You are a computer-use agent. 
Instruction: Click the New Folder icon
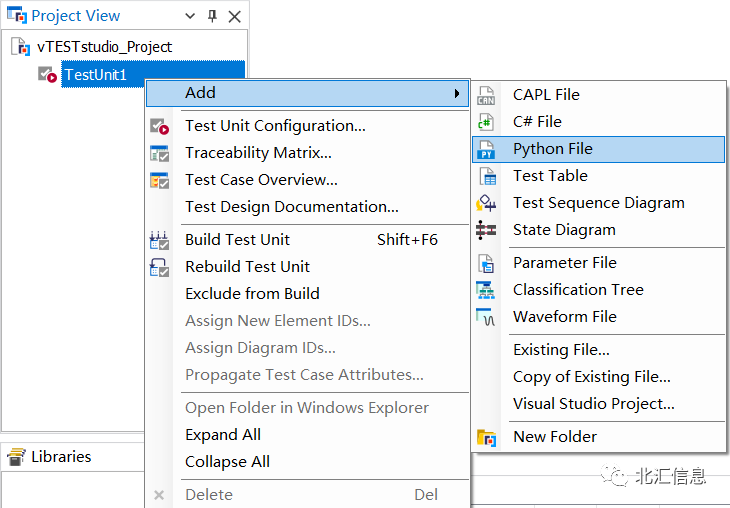[x=486, y=437]
